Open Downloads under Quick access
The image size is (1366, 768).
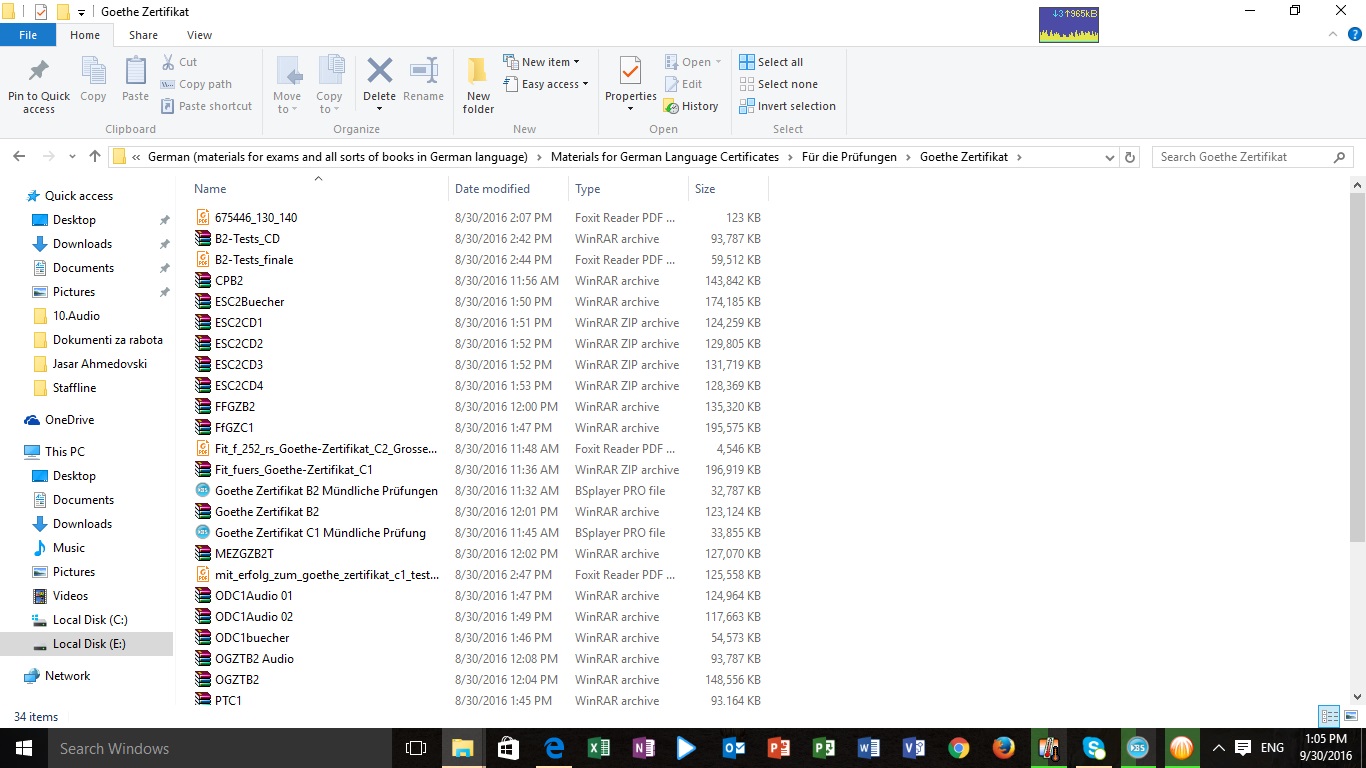point(82,244)
